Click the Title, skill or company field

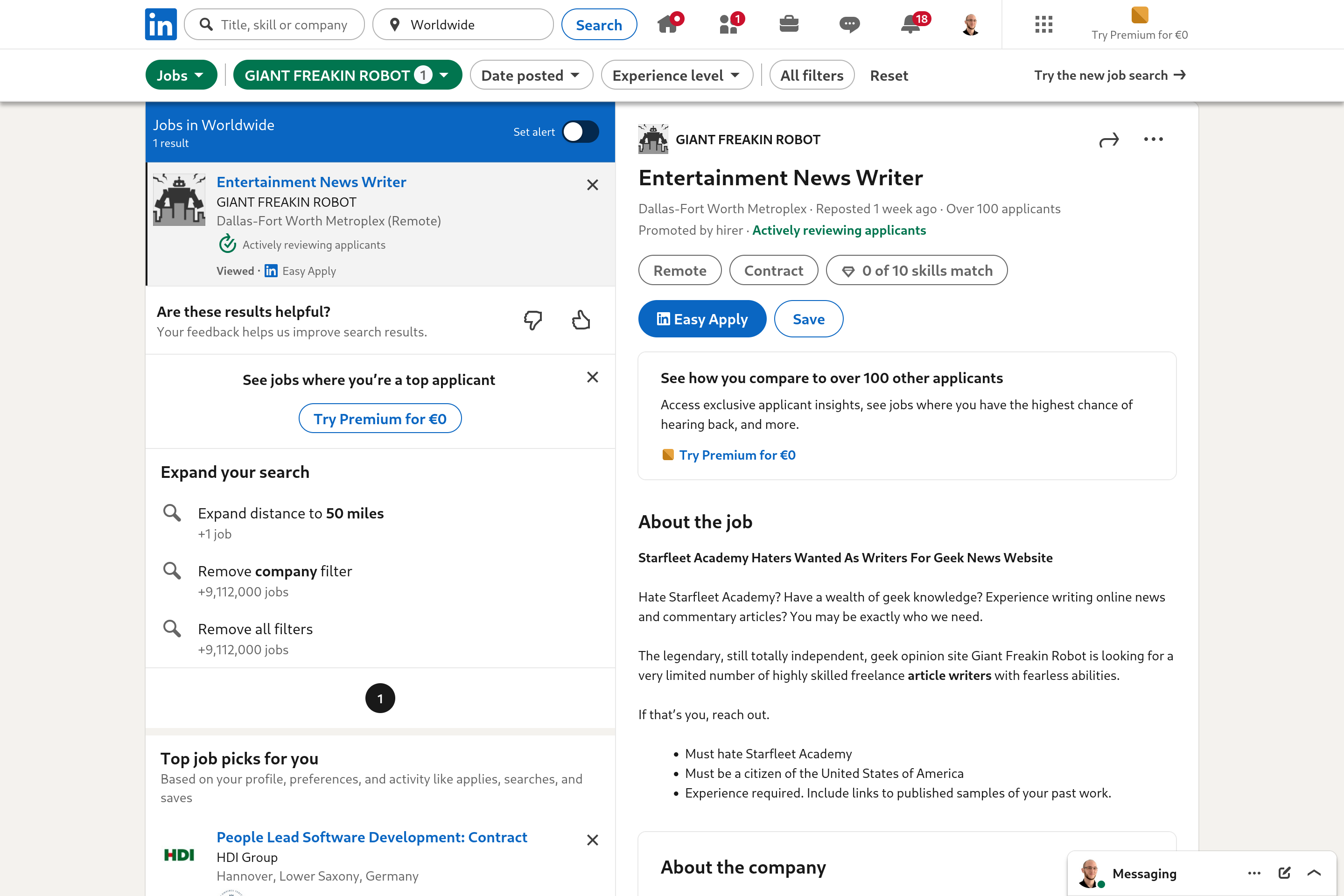(x=284, y=25)
